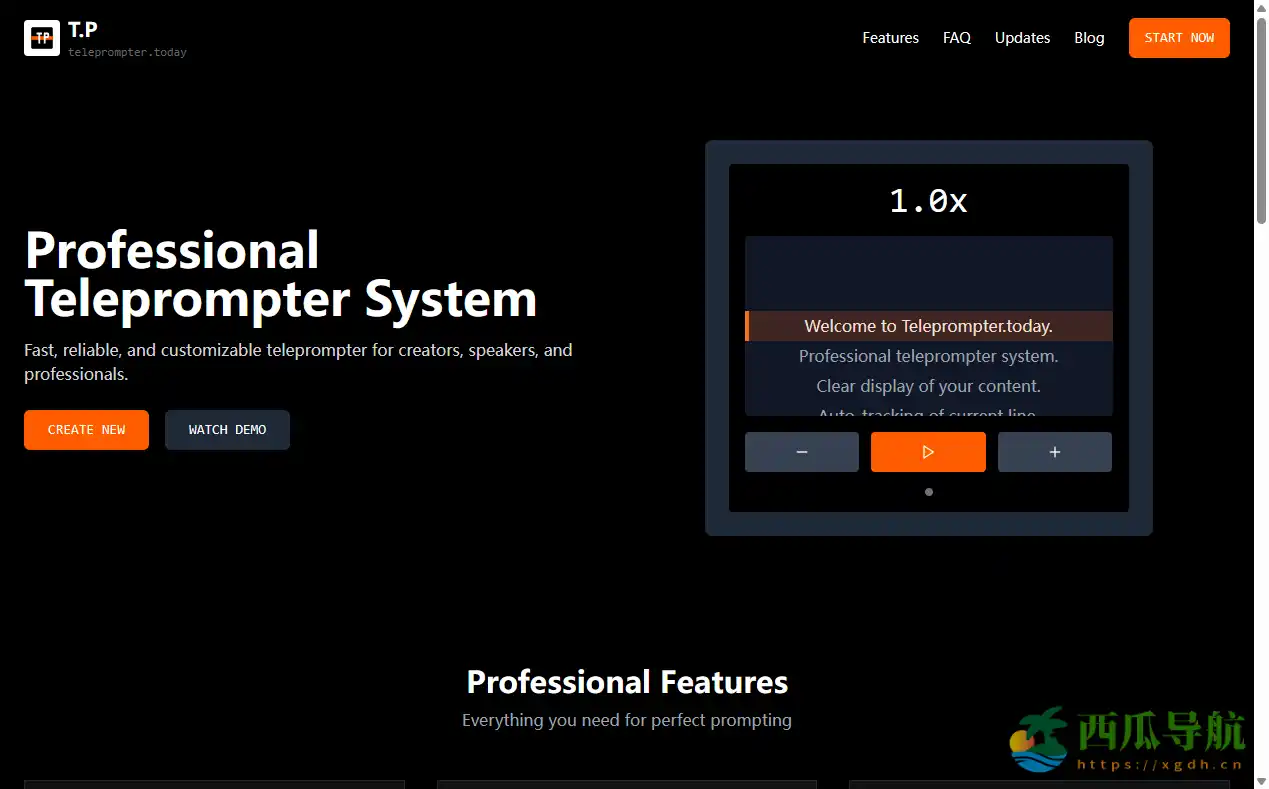Click the CREATE NEW button
Screen dimensions: 1269x789
point(86,430)
